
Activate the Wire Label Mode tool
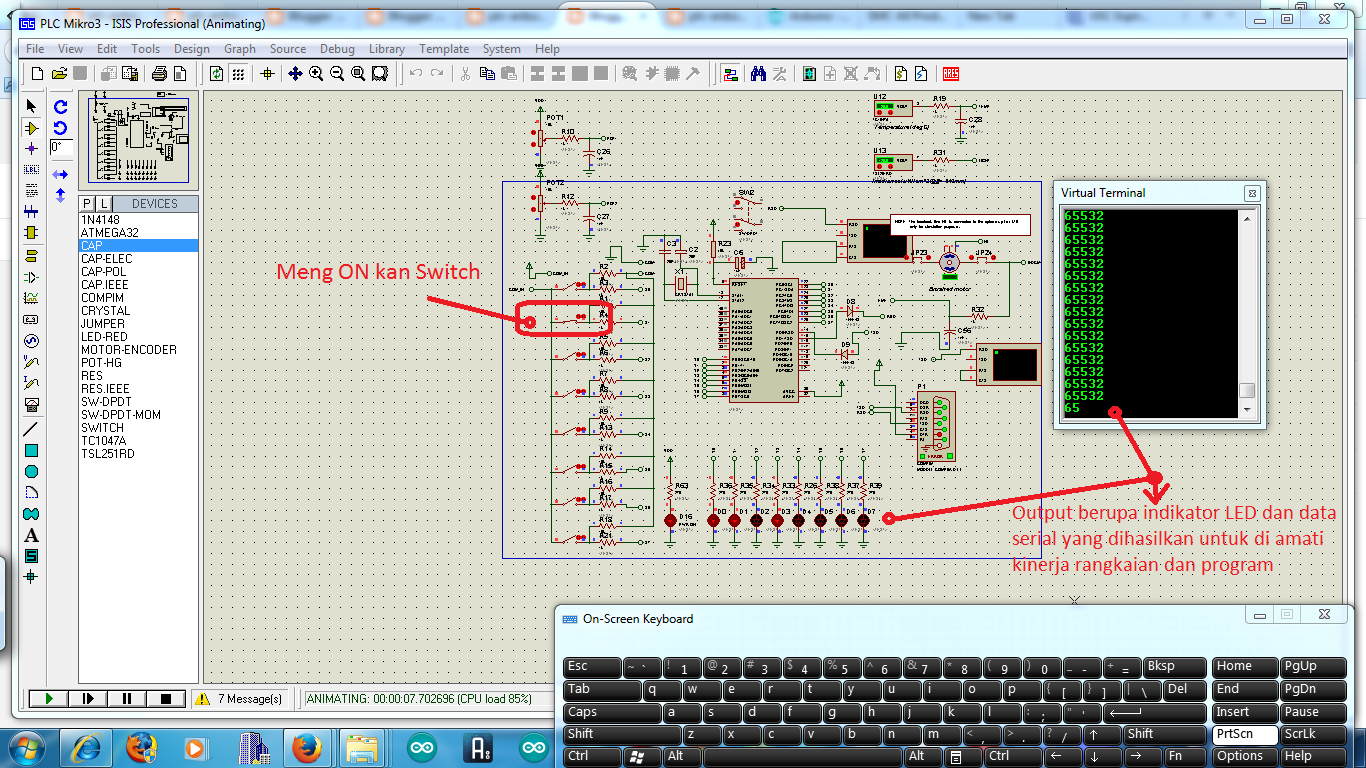[31, 169]
